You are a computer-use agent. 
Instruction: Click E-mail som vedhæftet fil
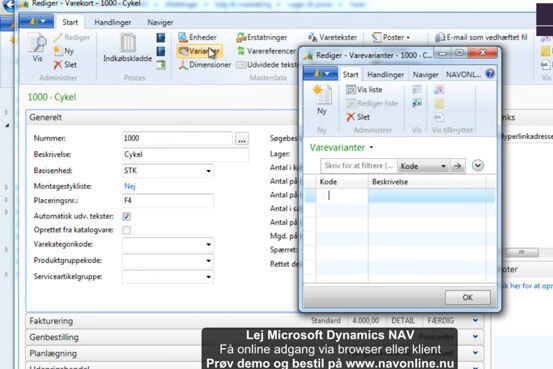pyautogui.click(x=481, y=37)
